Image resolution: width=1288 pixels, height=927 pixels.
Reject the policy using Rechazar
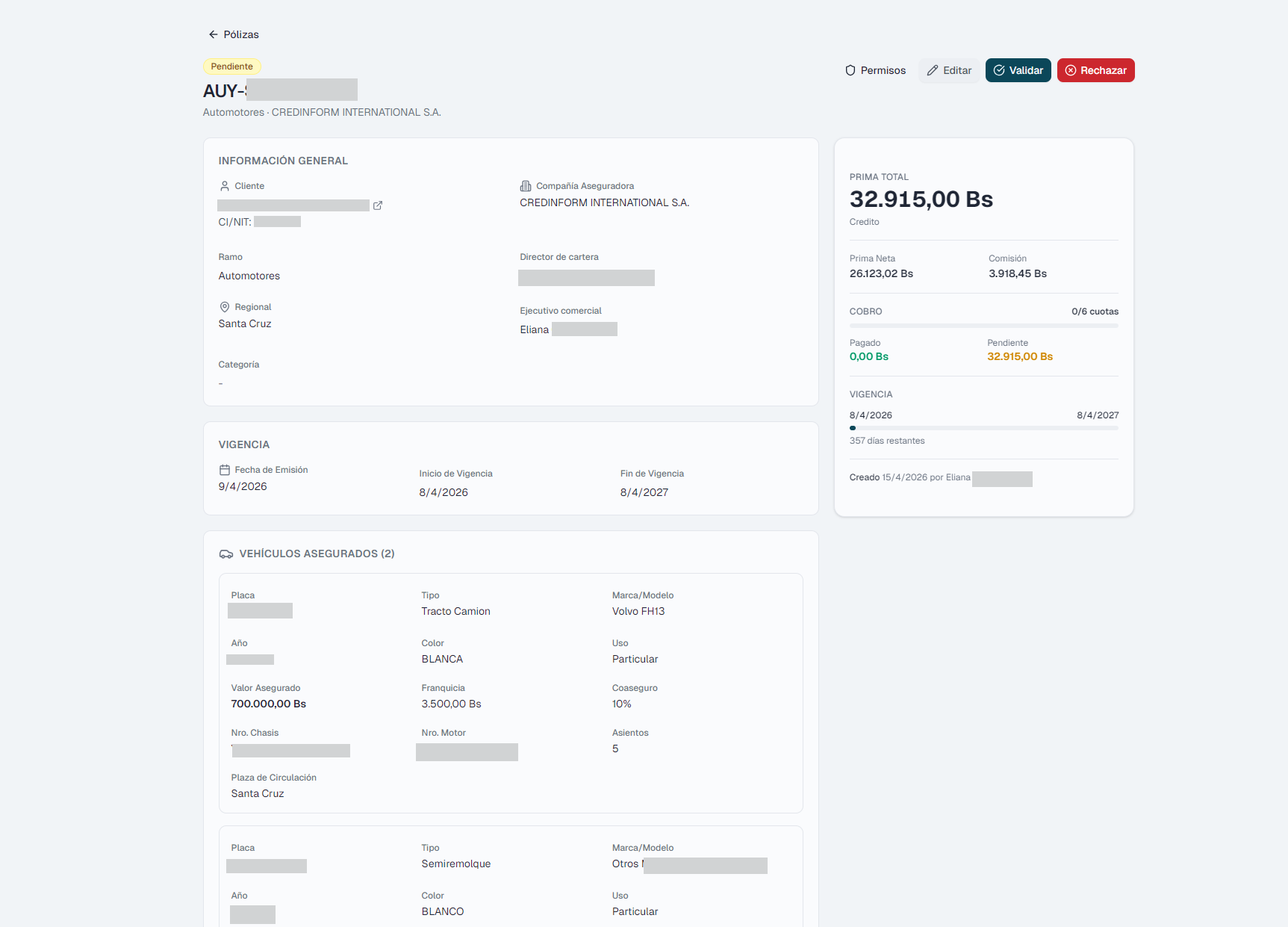coord(1095,70)
